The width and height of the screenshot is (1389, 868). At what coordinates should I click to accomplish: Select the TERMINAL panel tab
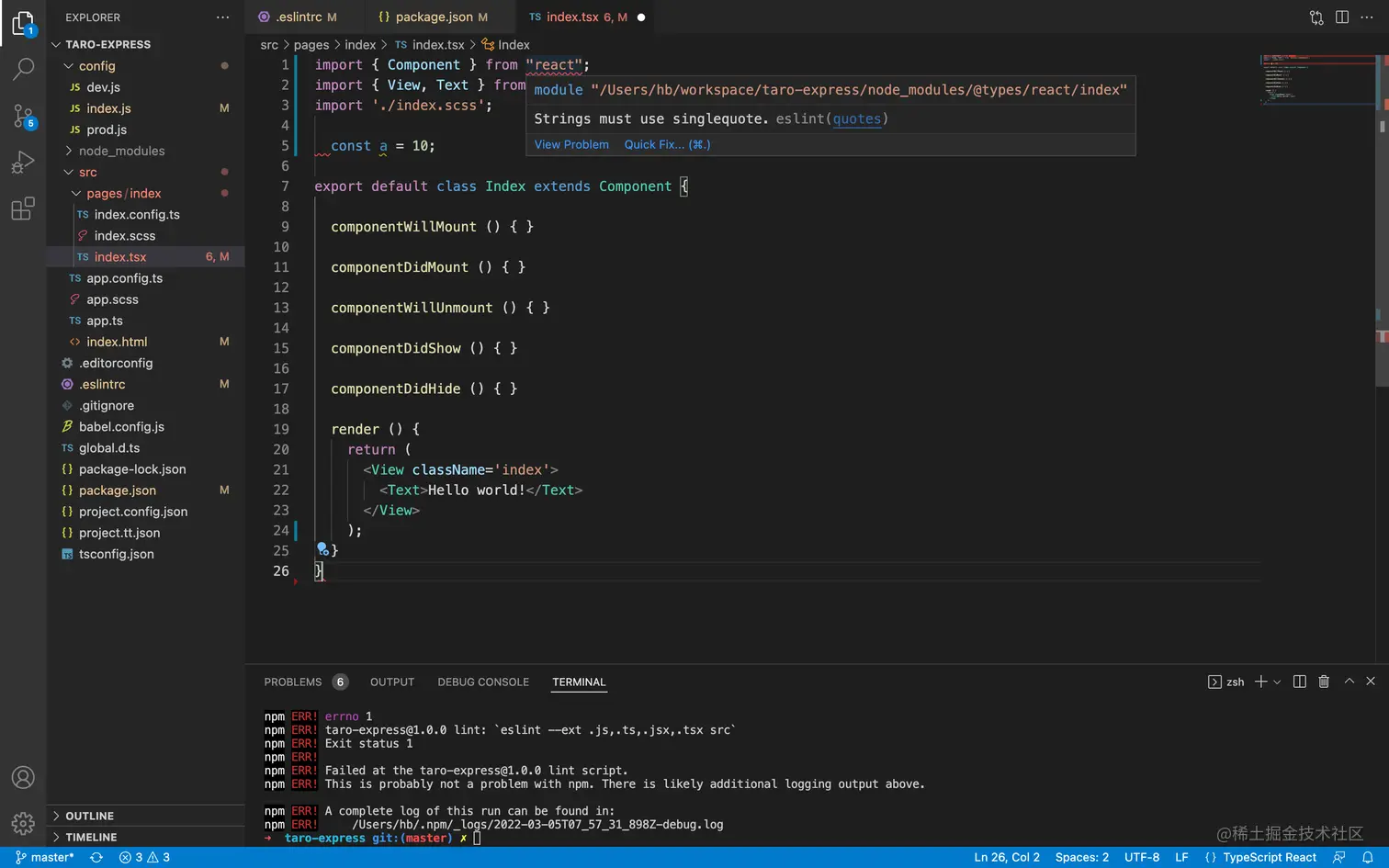[579, 682]
